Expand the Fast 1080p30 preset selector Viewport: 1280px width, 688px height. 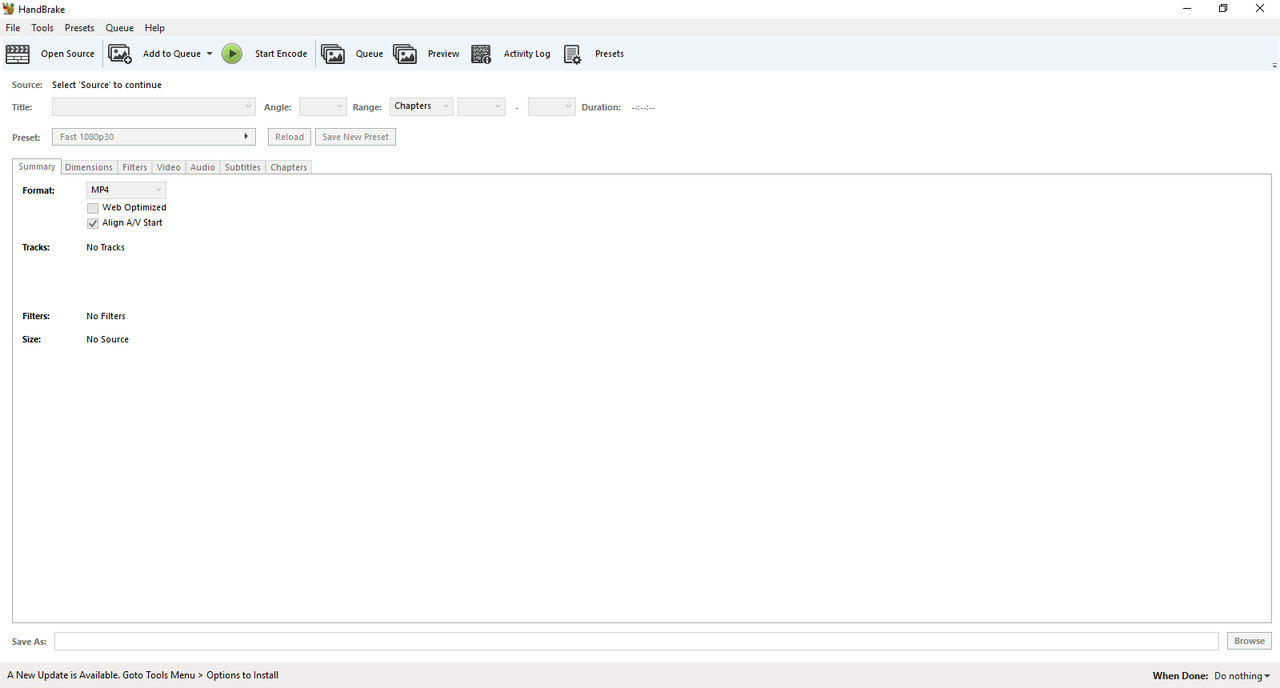click(x=154, y=137)
